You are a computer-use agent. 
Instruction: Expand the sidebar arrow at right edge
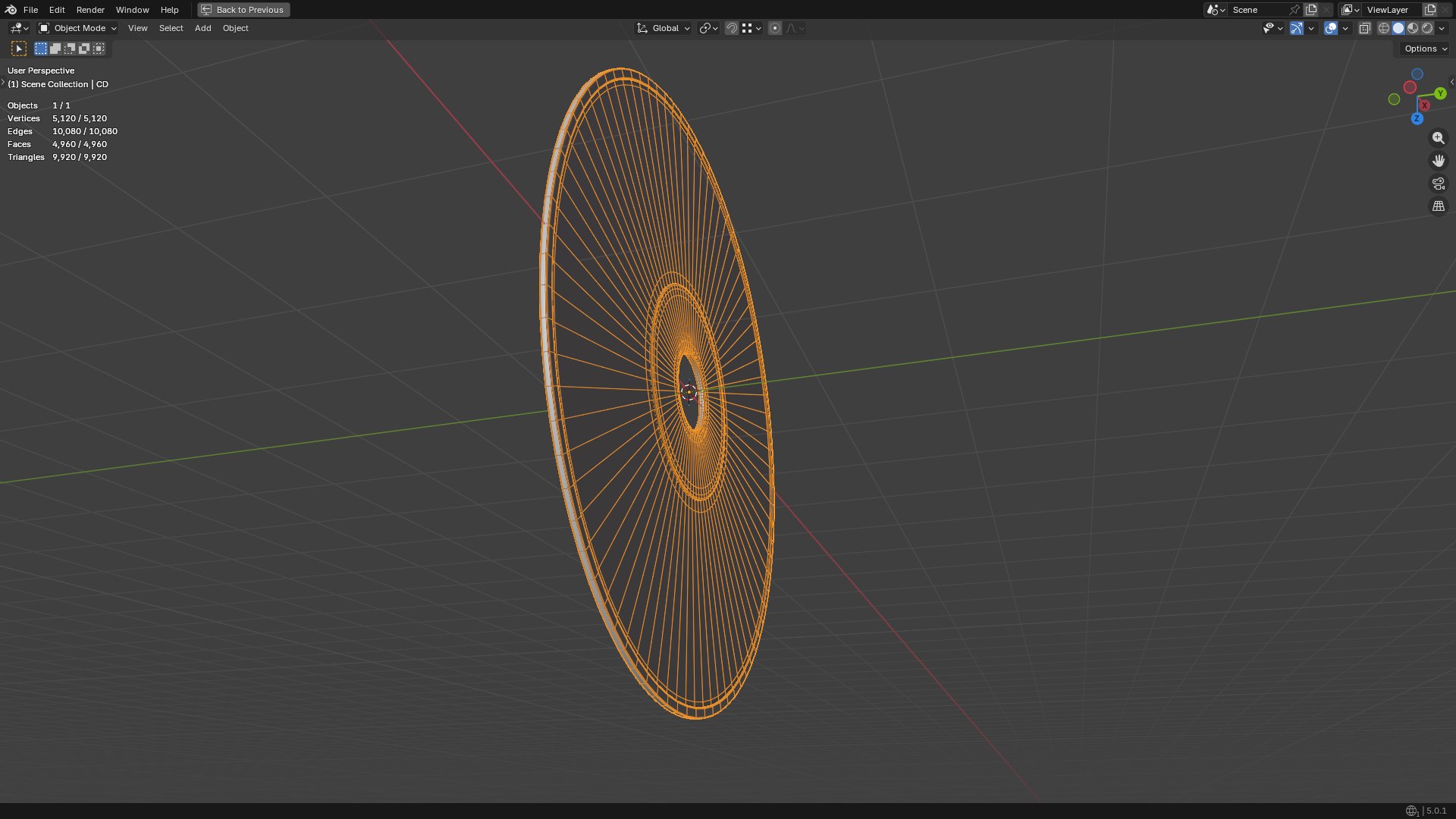pos(1452,82)
